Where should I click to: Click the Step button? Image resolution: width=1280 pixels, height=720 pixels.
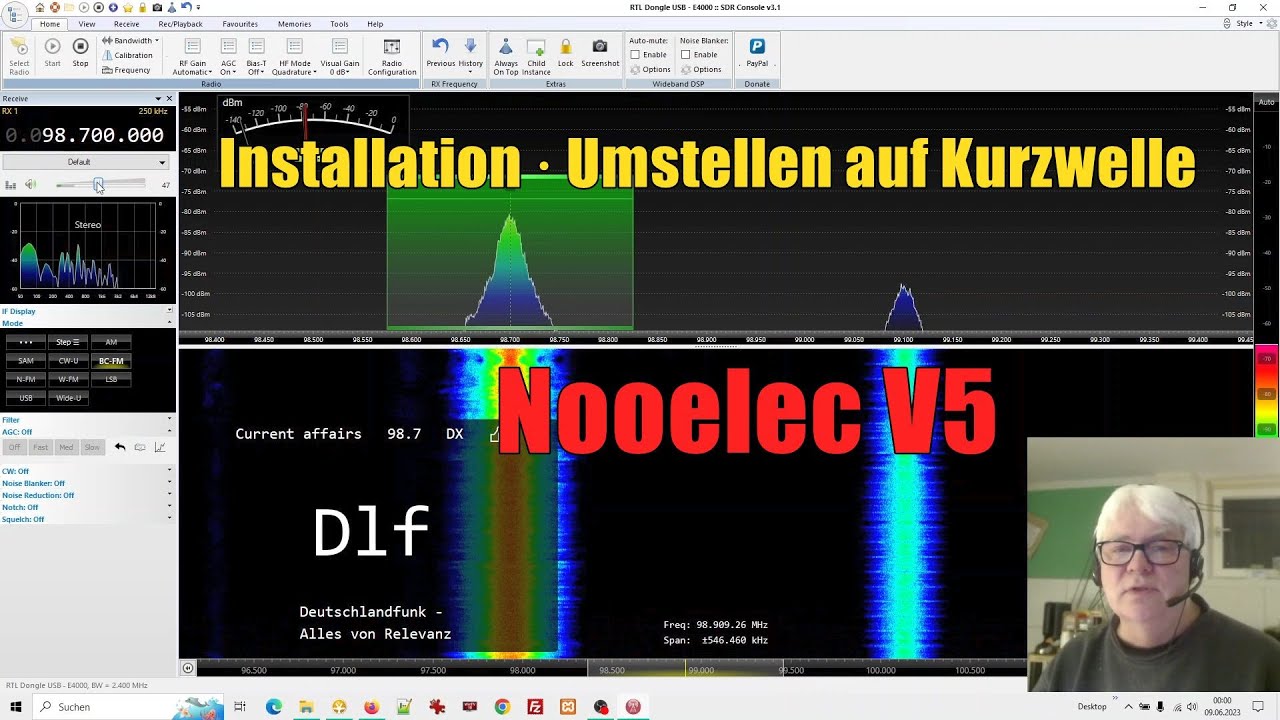click(68, 342)
